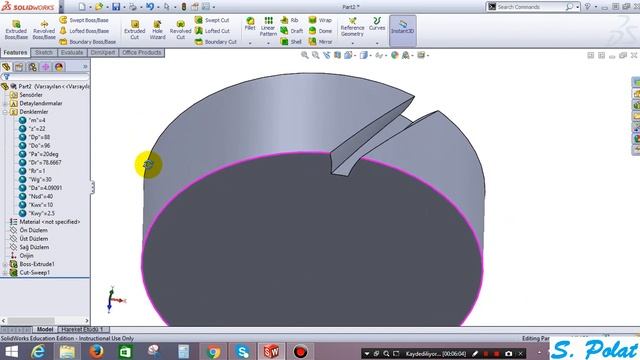Select the Sensörler tree item
640x360 pixels.
[x=26, y=95]
